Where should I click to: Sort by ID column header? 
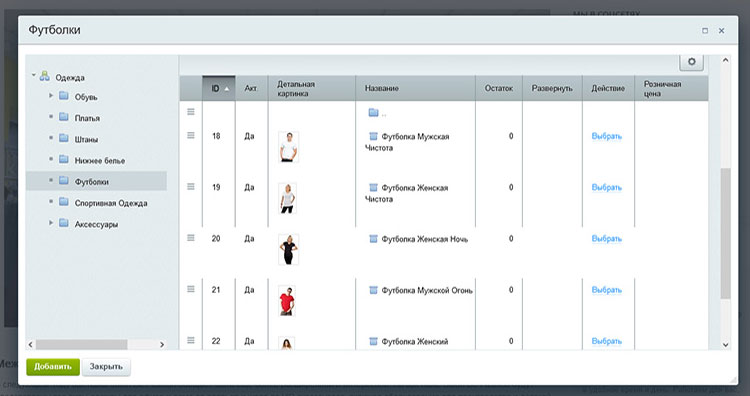(x=219, y=88)
